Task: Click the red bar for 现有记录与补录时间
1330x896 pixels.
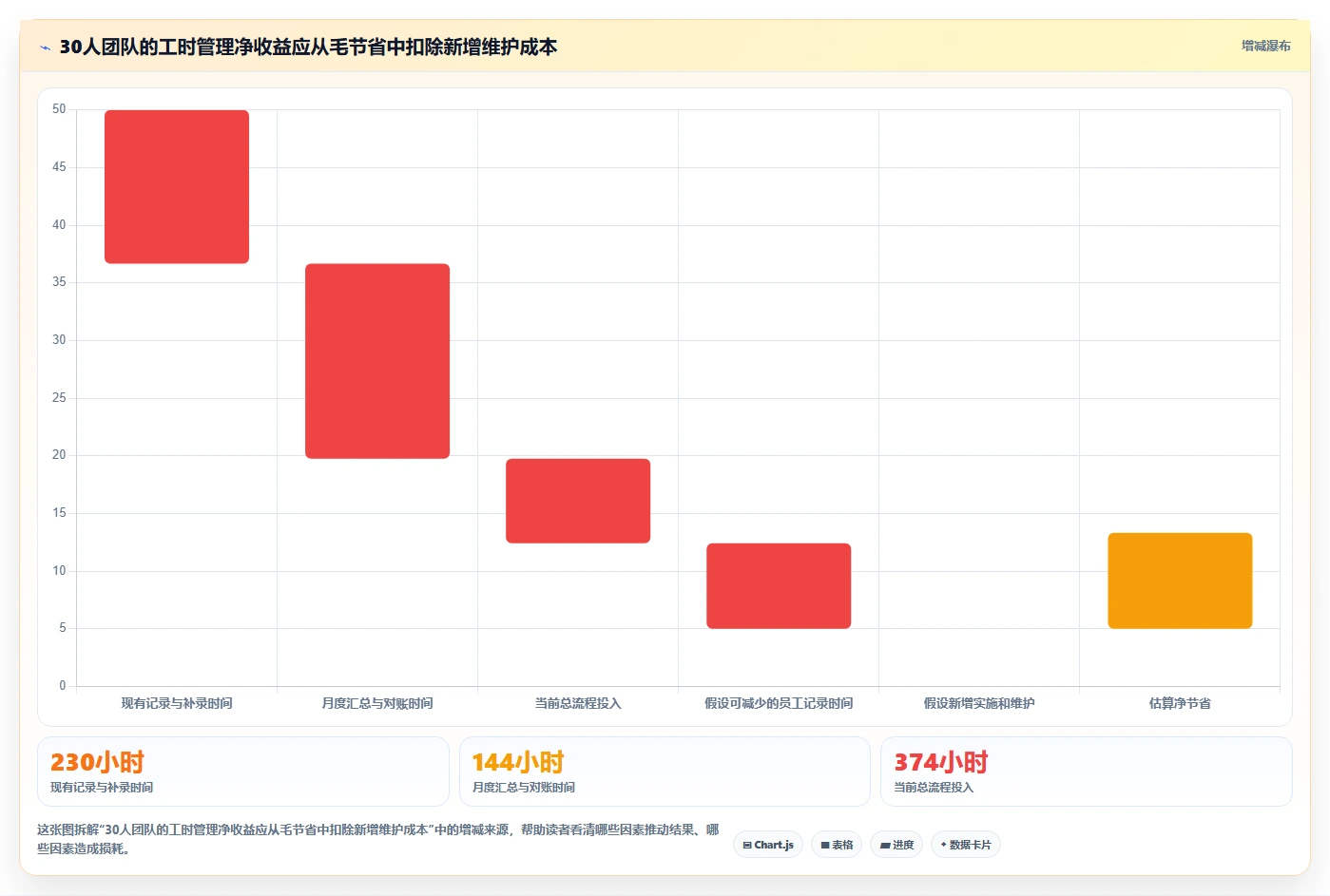Action: [177, 187]
